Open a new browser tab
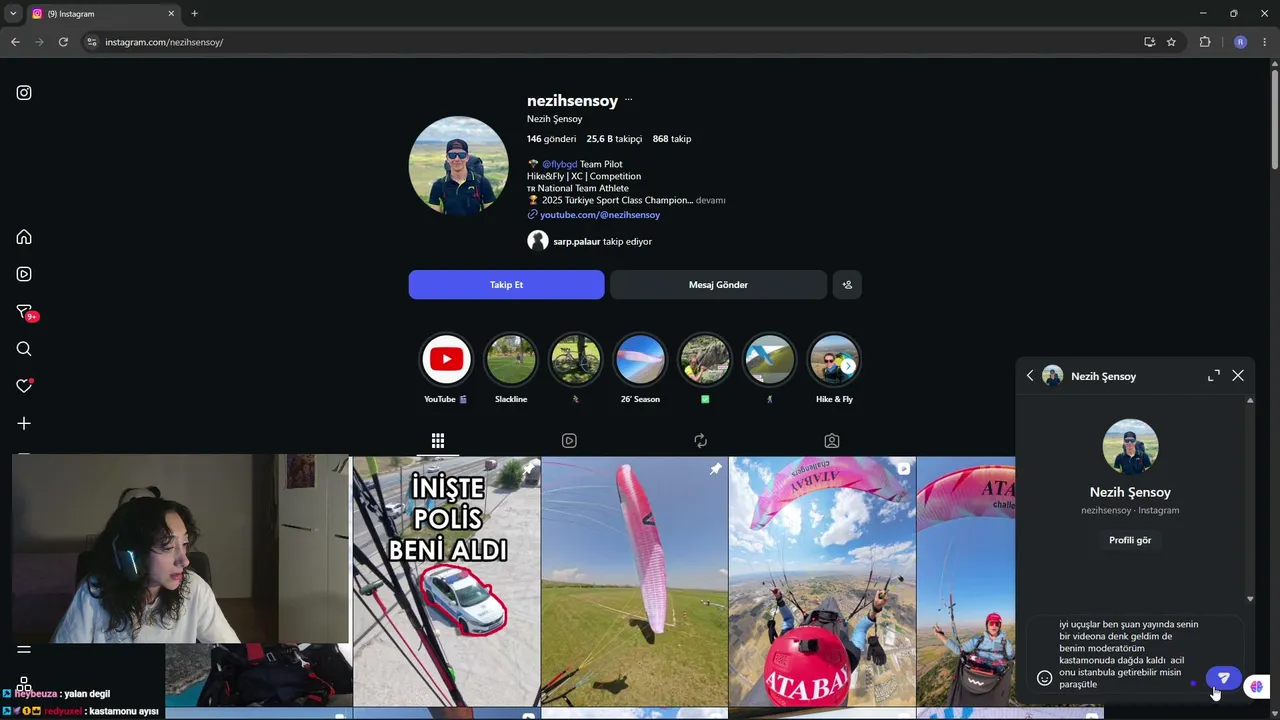 coord(194,14)
